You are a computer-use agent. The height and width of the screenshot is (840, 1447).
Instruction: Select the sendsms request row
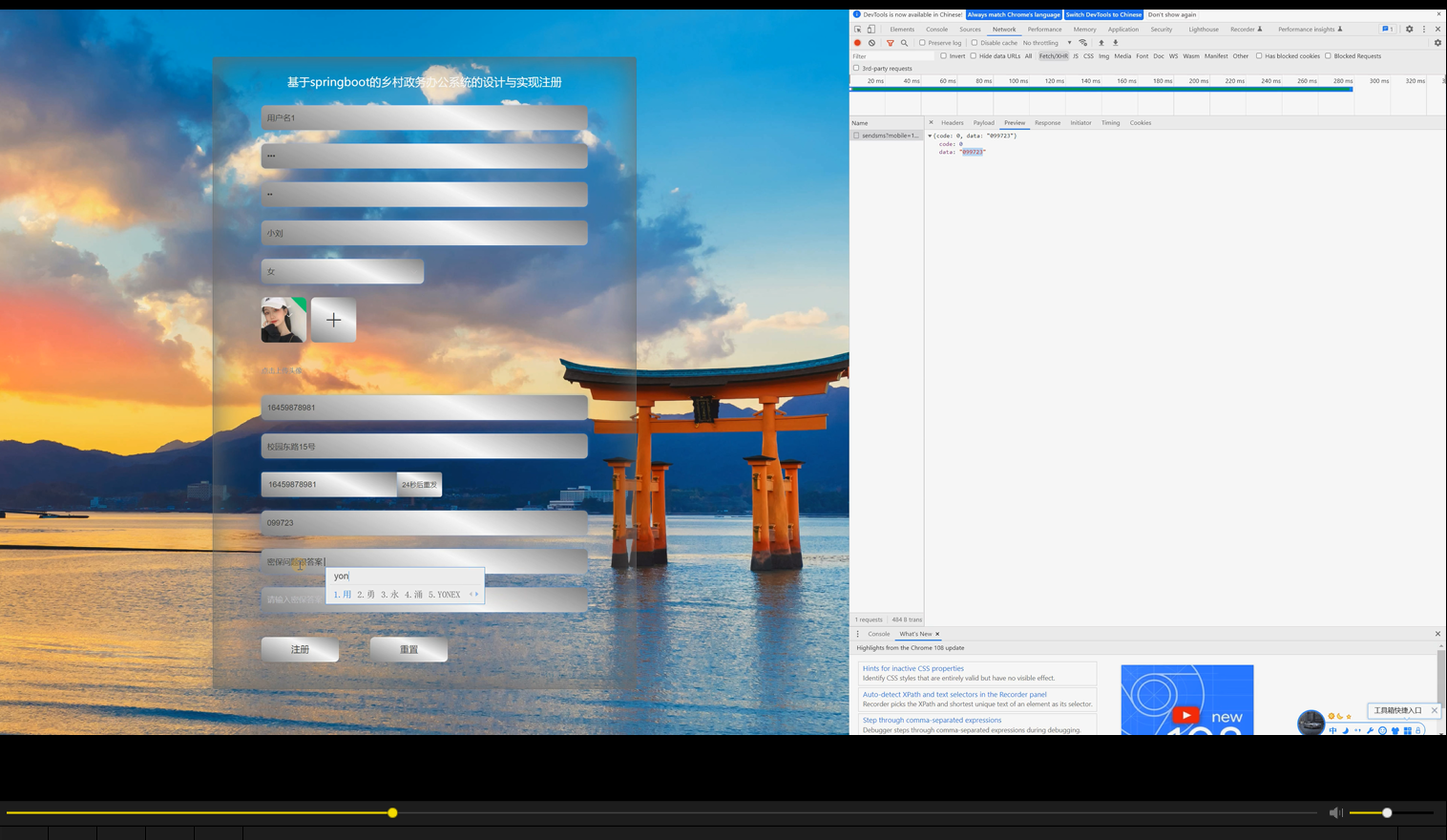coord(887,136)
